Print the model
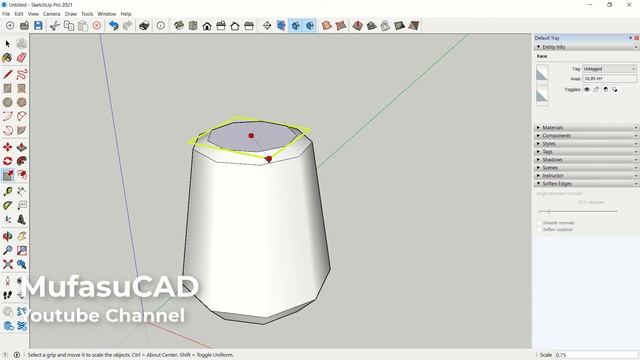640x360 pixels. click(x=144, y=26)
